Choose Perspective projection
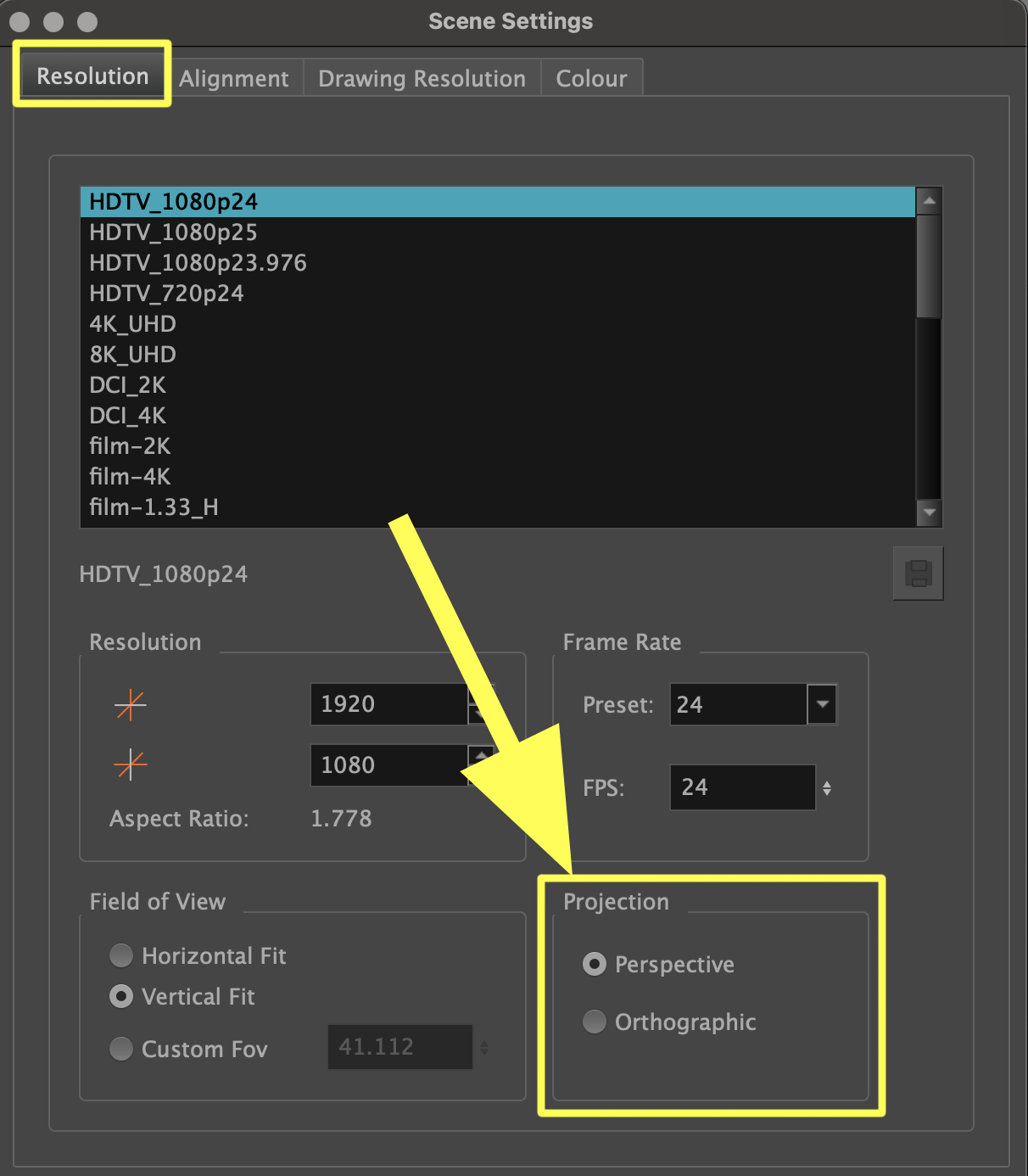1028x1176 pixels. 595,965
